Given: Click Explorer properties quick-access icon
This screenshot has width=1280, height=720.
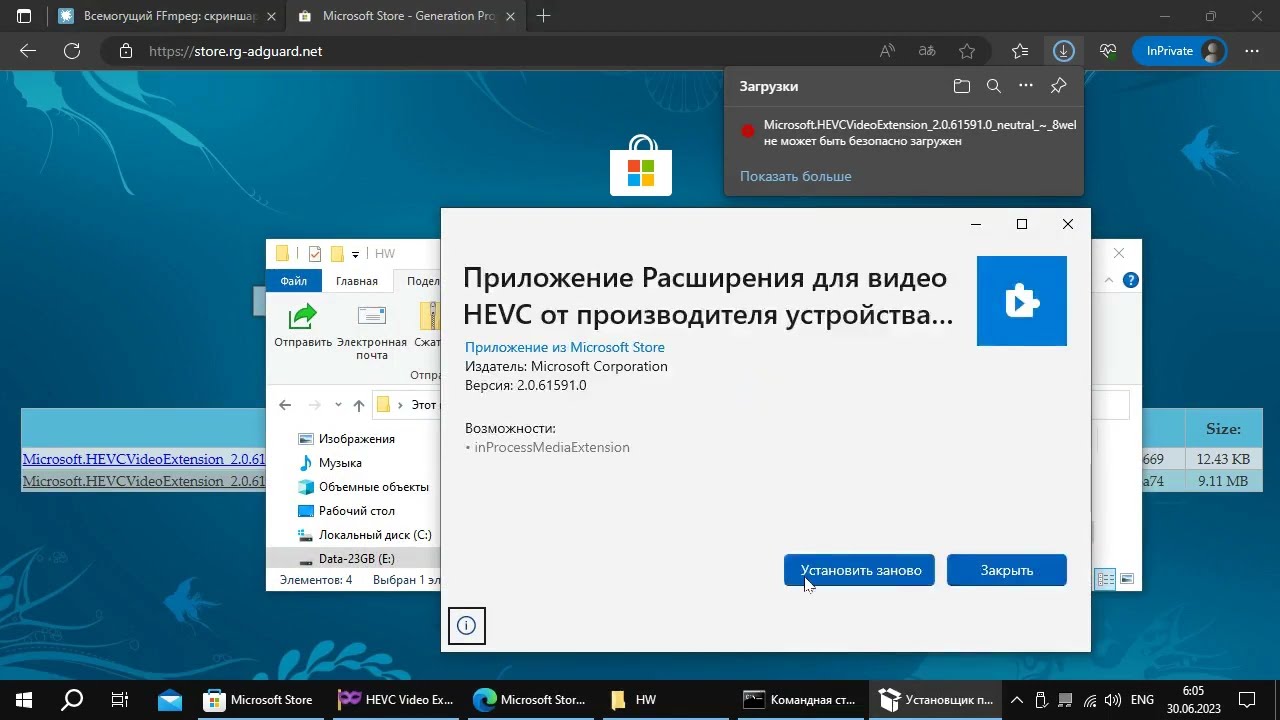Looking at the screenshot, I should coord(315,254).
